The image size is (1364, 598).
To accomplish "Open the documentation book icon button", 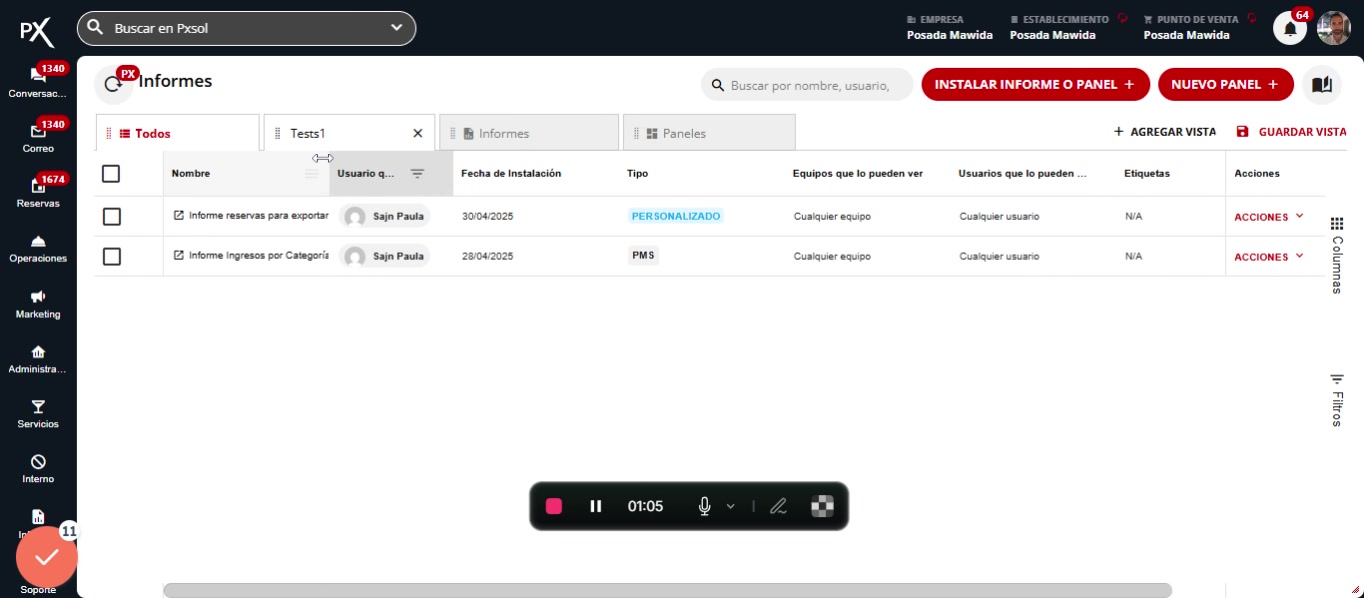I will click(x=1321, y=85).
